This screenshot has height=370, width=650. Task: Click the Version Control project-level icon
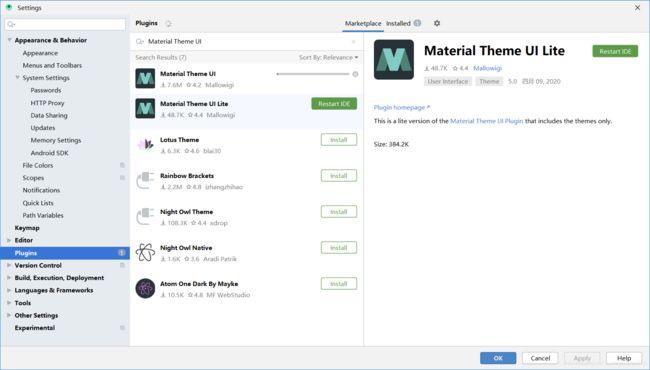point(122,265)
